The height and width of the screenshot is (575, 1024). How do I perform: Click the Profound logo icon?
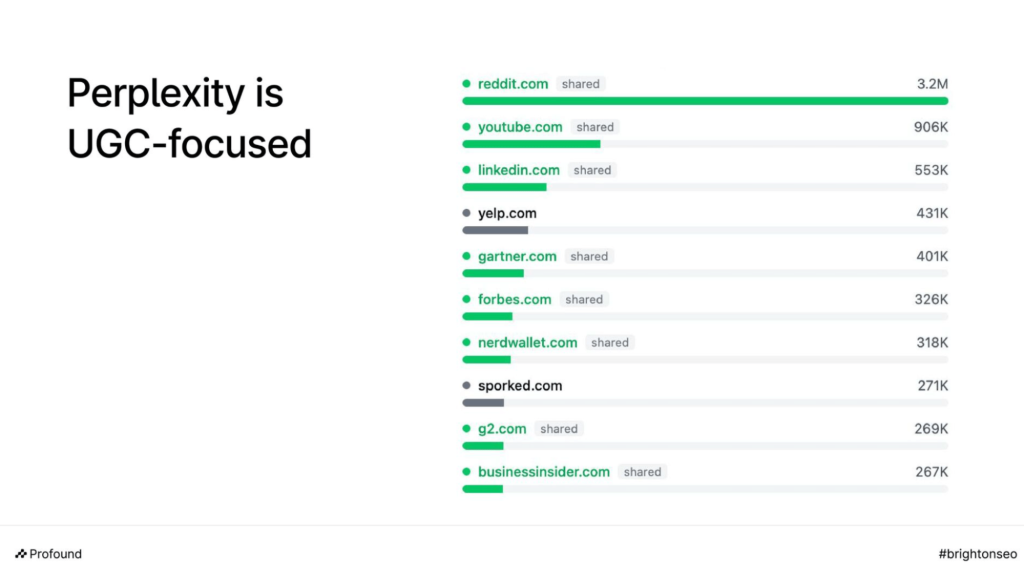pyautogui.click(x=21, y=554)
